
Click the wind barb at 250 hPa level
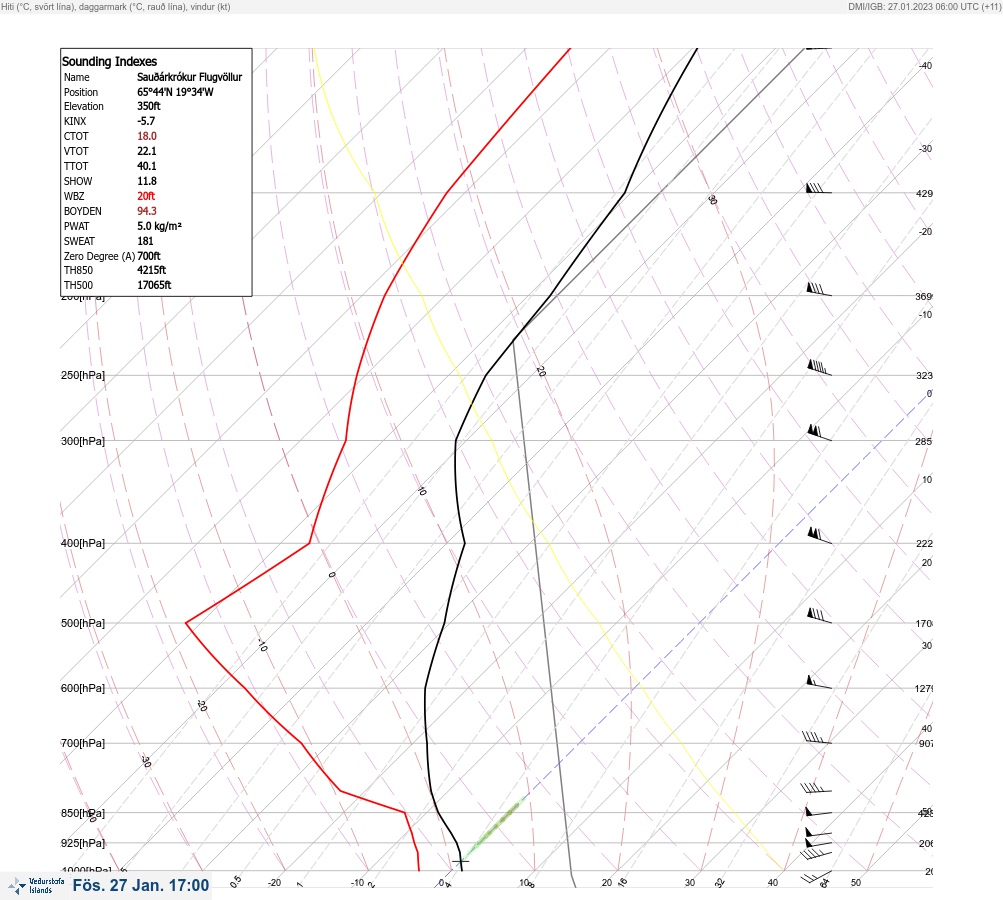click(x=819, y=368)
